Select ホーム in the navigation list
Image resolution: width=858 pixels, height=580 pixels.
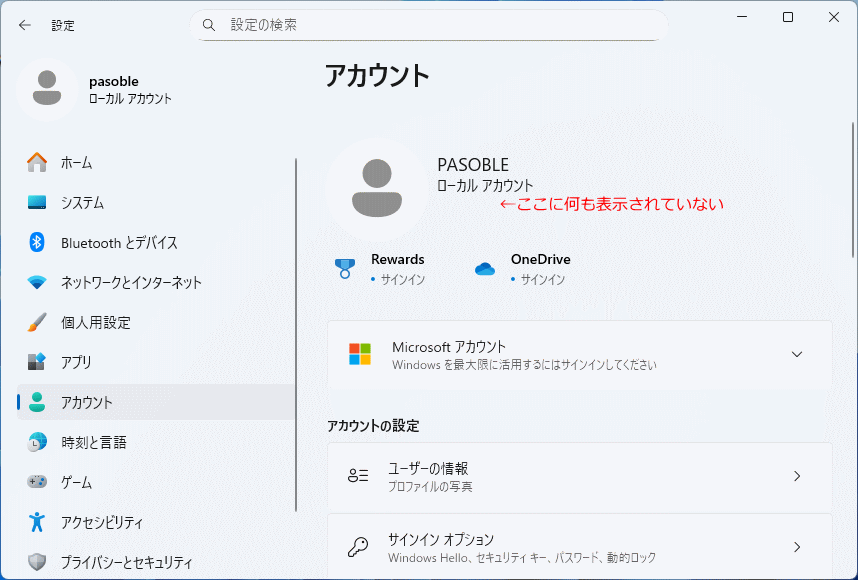click(37, 162)
